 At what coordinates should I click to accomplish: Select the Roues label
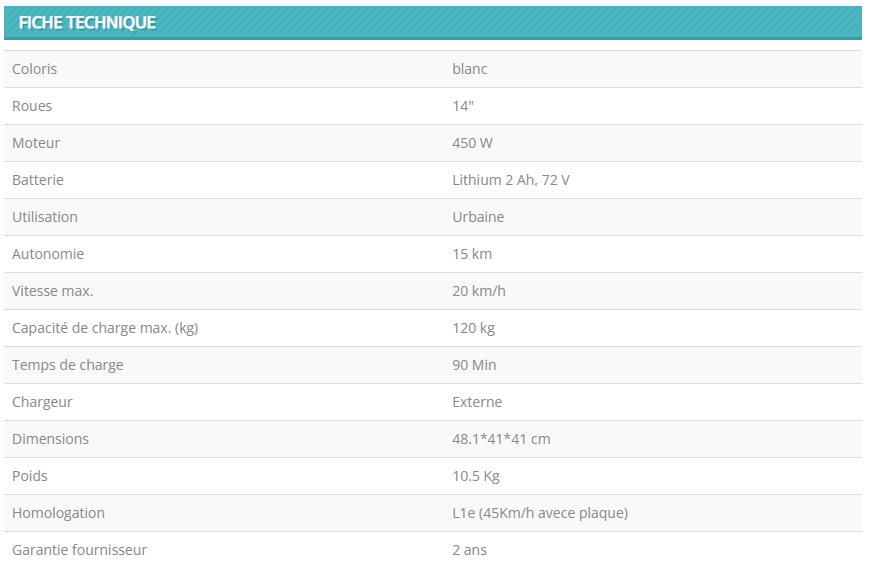[32, 106]
